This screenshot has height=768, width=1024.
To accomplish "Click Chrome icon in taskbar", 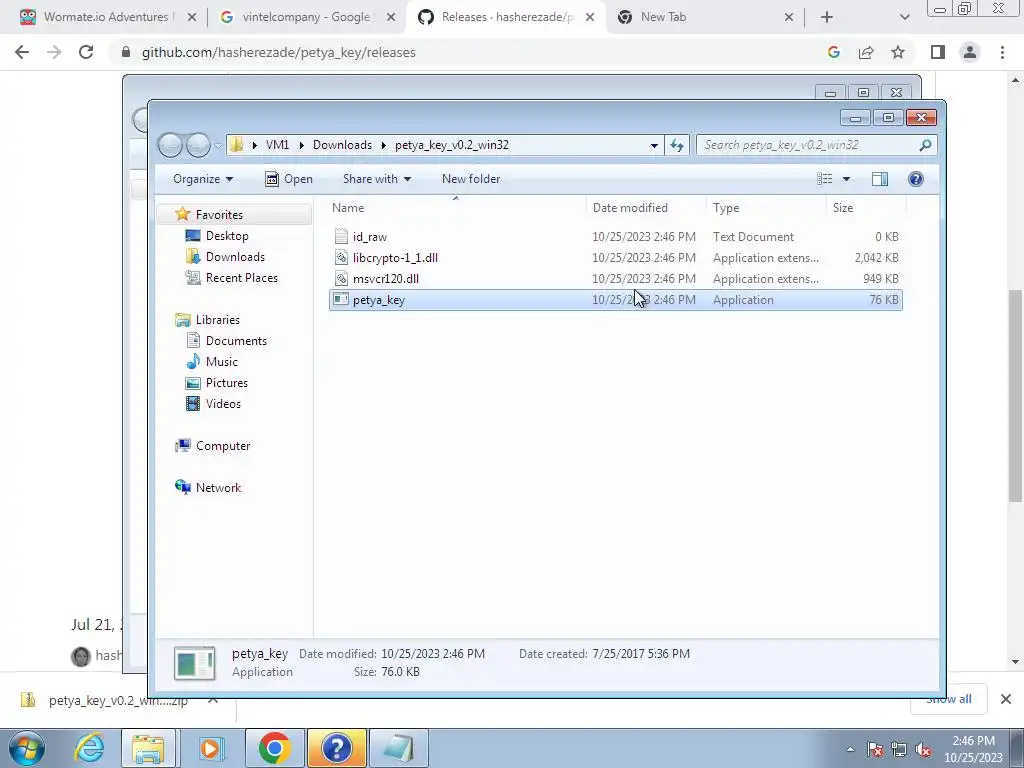I will tap(274, 748).
